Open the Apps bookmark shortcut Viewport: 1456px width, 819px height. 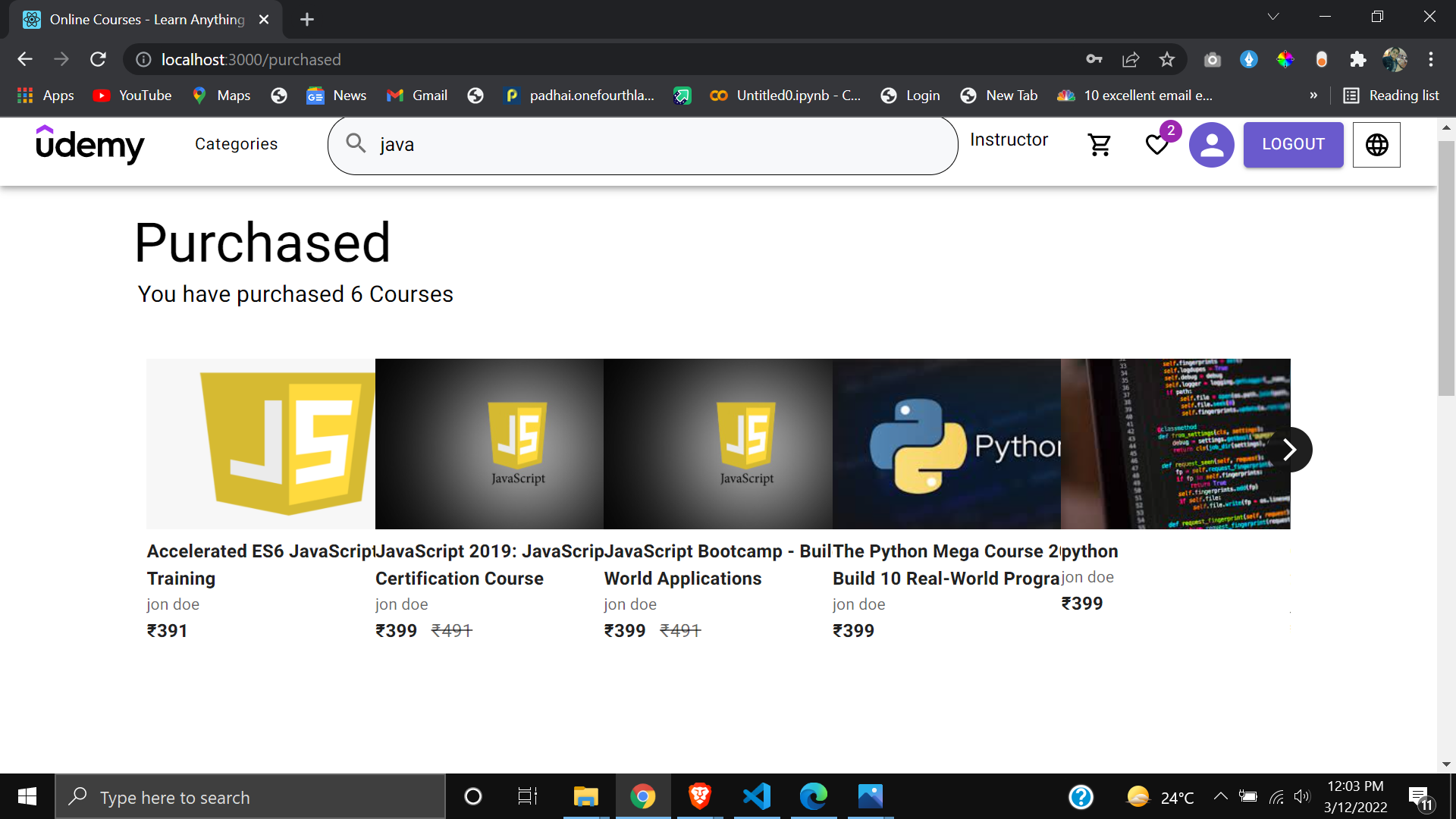[46, 96]
